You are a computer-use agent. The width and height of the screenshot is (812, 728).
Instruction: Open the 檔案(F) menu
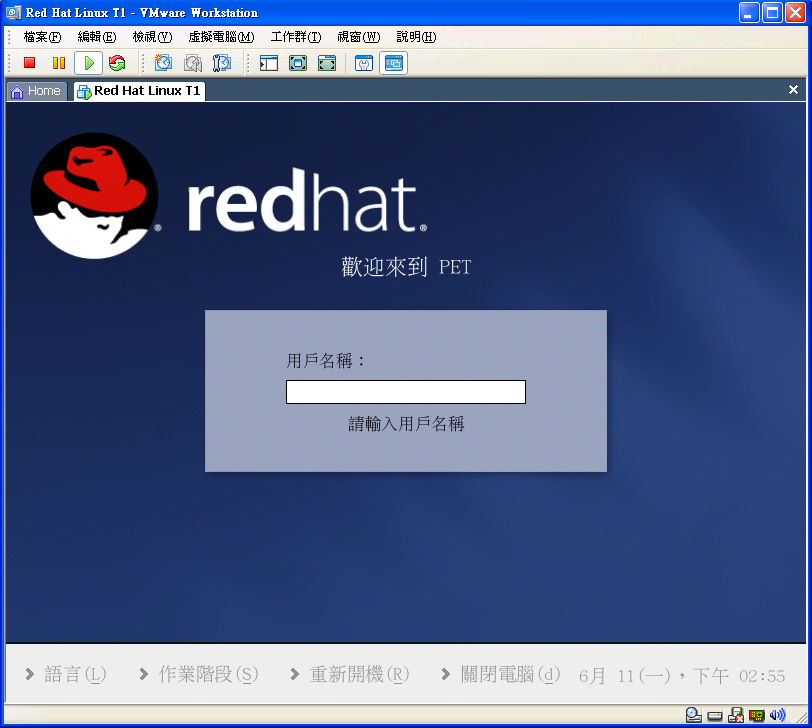pos(42,37)
